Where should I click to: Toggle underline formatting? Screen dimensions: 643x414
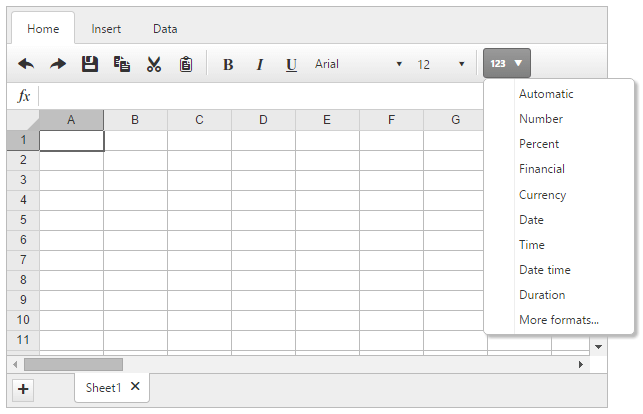click(x=291, y=64)
